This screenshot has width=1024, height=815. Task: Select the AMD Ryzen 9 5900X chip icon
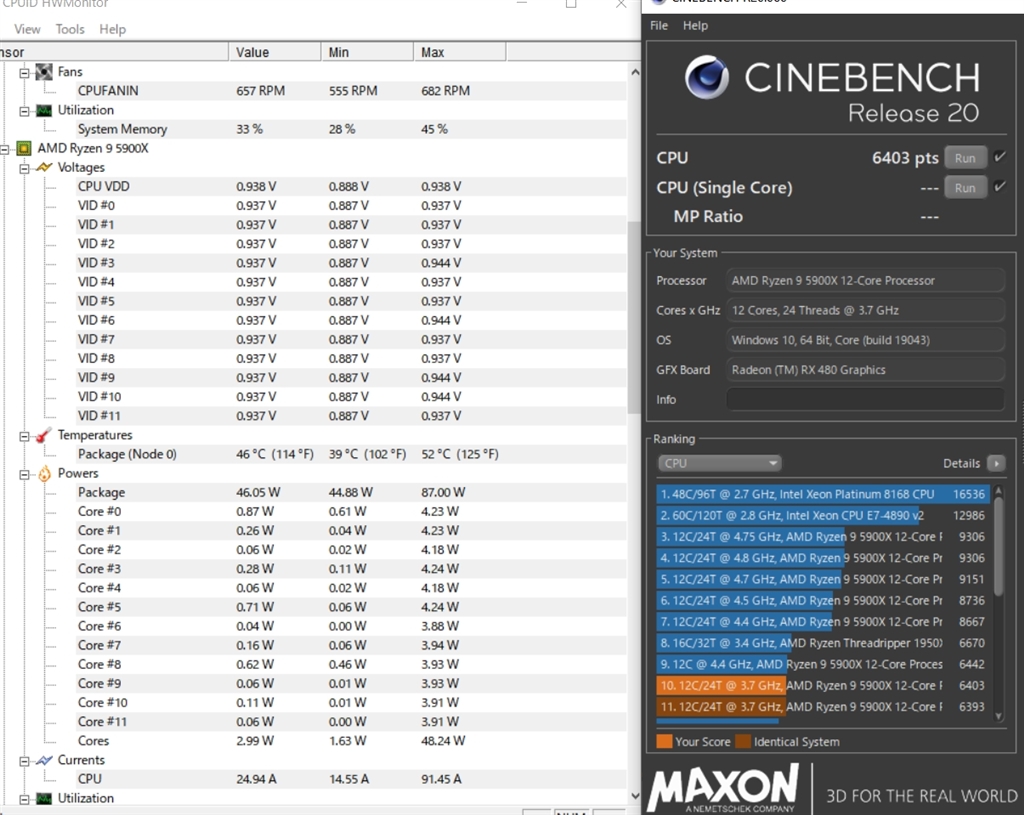24,148
